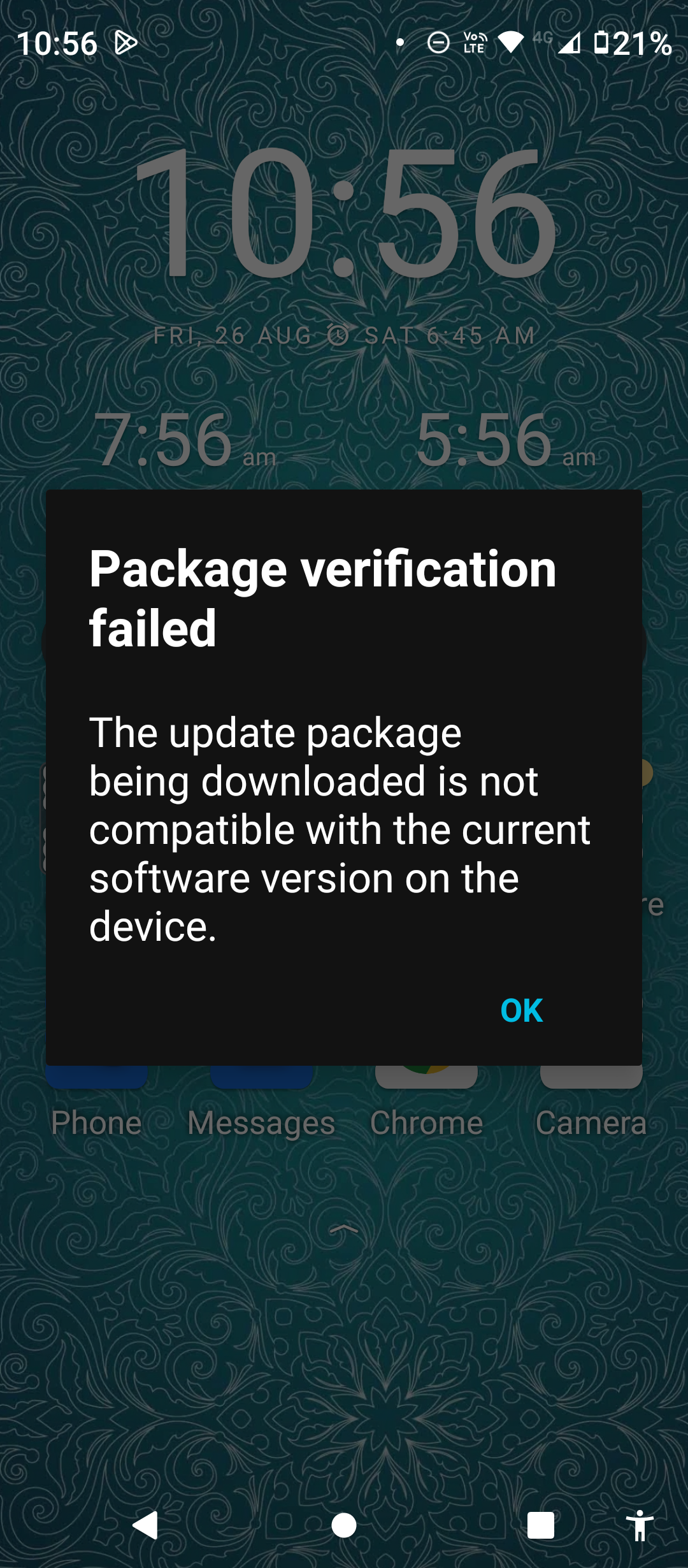Image resolution: width=688 pixels, height=1568 pixels.
Task: Tap OK to dismiss verification dialog
Action: [521, 1010]
